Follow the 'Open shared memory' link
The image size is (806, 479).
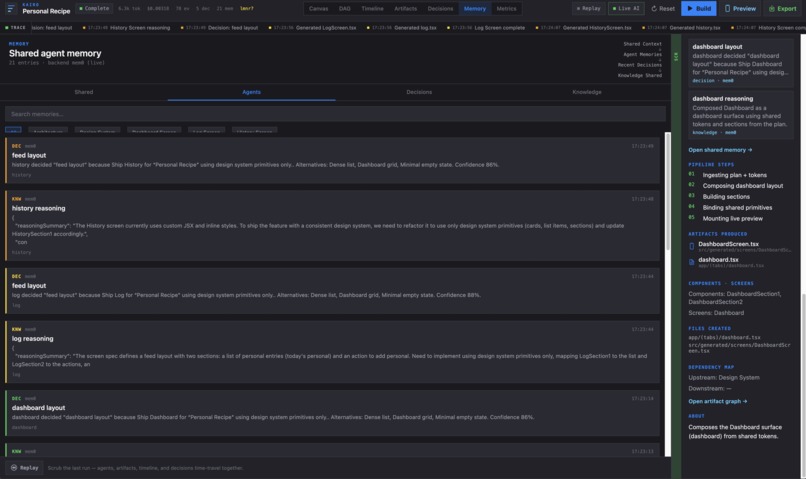click(x=720, y=150)
